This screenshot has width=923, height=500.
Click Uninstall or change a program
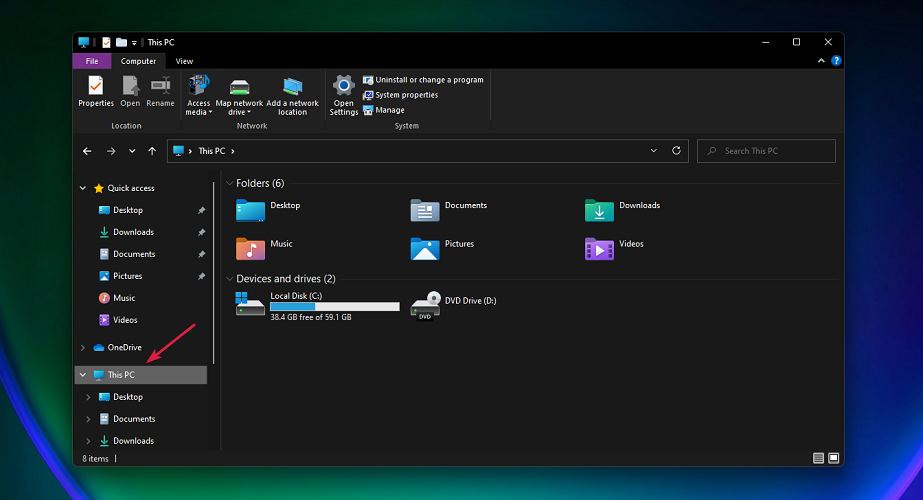(428, 80)
